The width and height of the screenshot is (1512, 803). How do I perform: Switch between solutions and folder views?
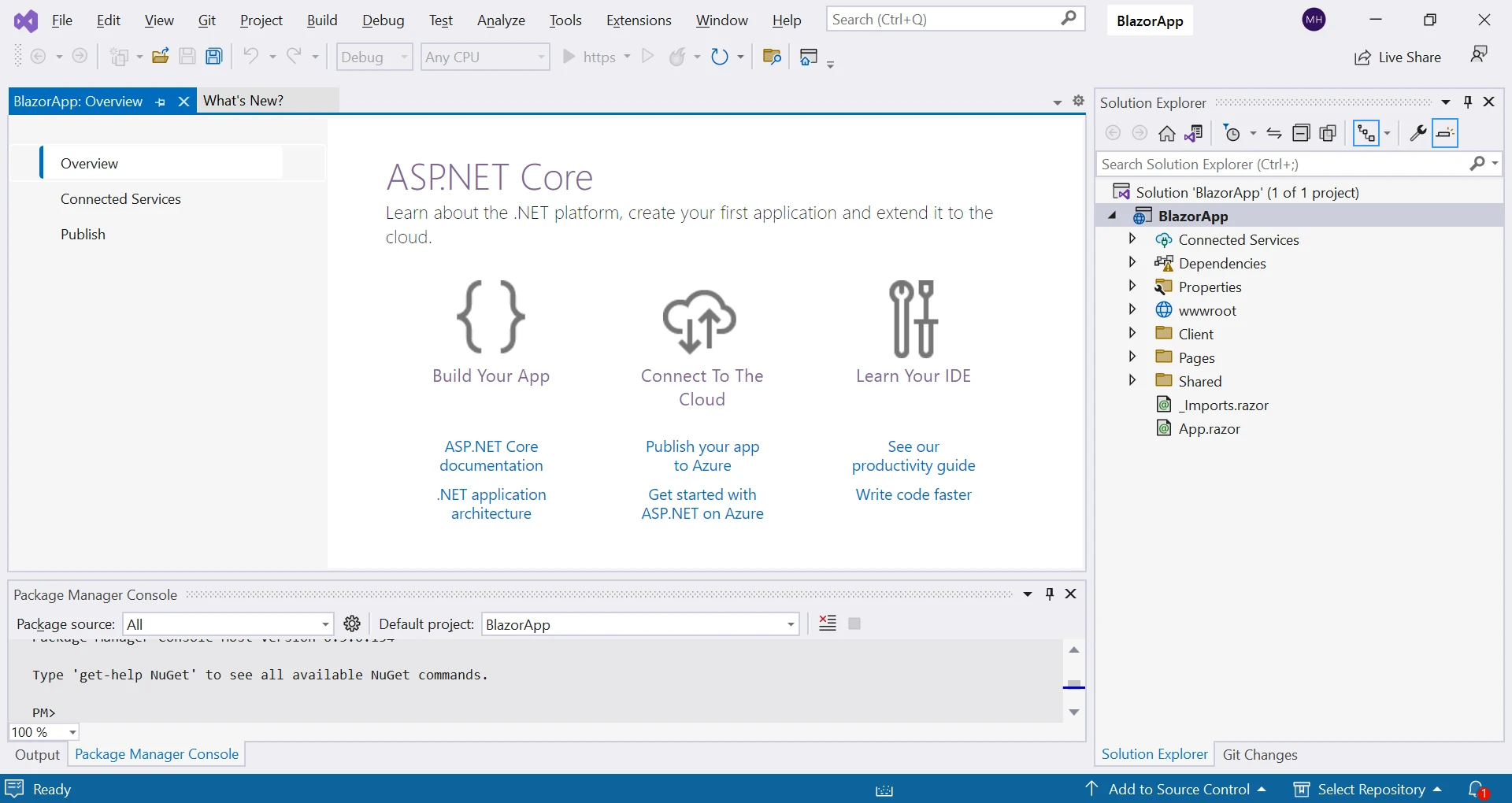point(1193,134)
